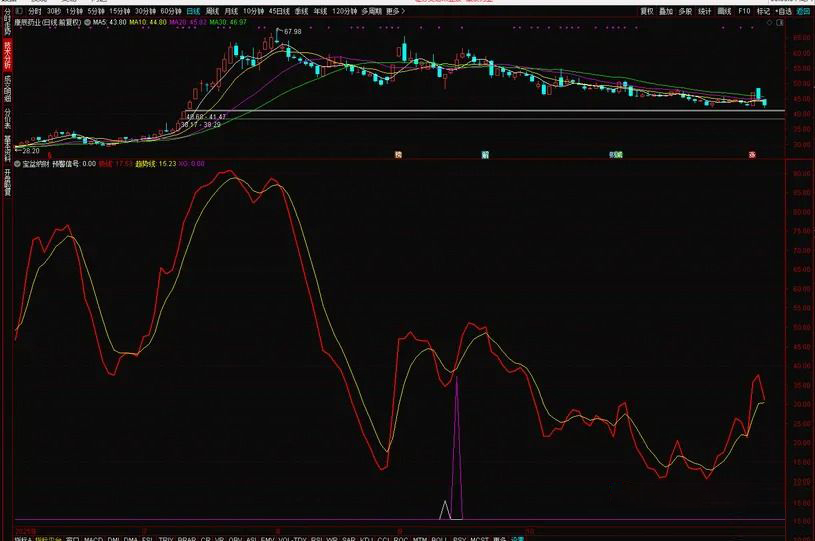Toggle the 叠加 overlay option

(x=665, y=11)
